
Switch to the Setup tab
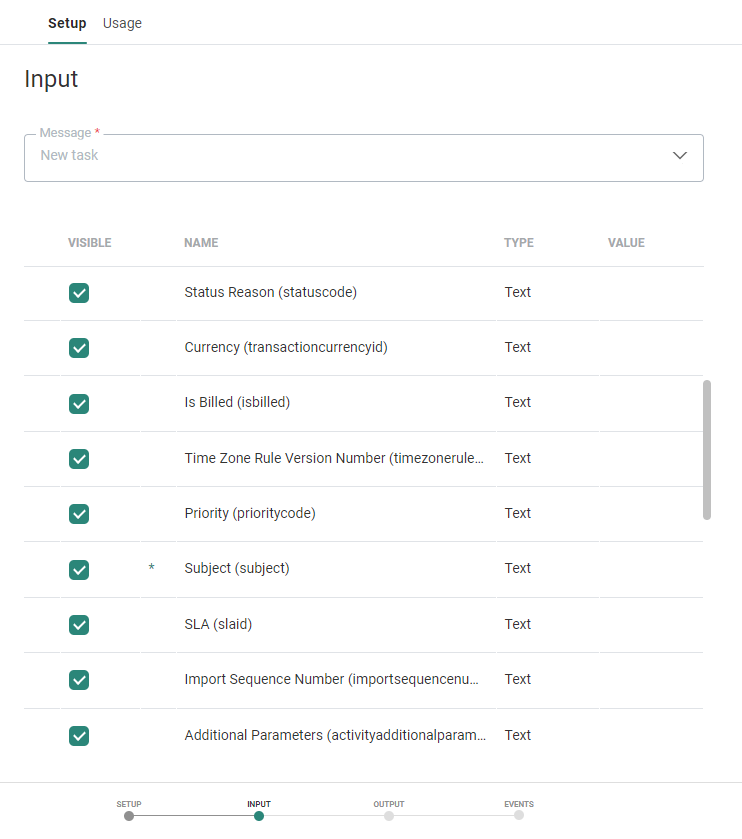[x=67, y=23]
